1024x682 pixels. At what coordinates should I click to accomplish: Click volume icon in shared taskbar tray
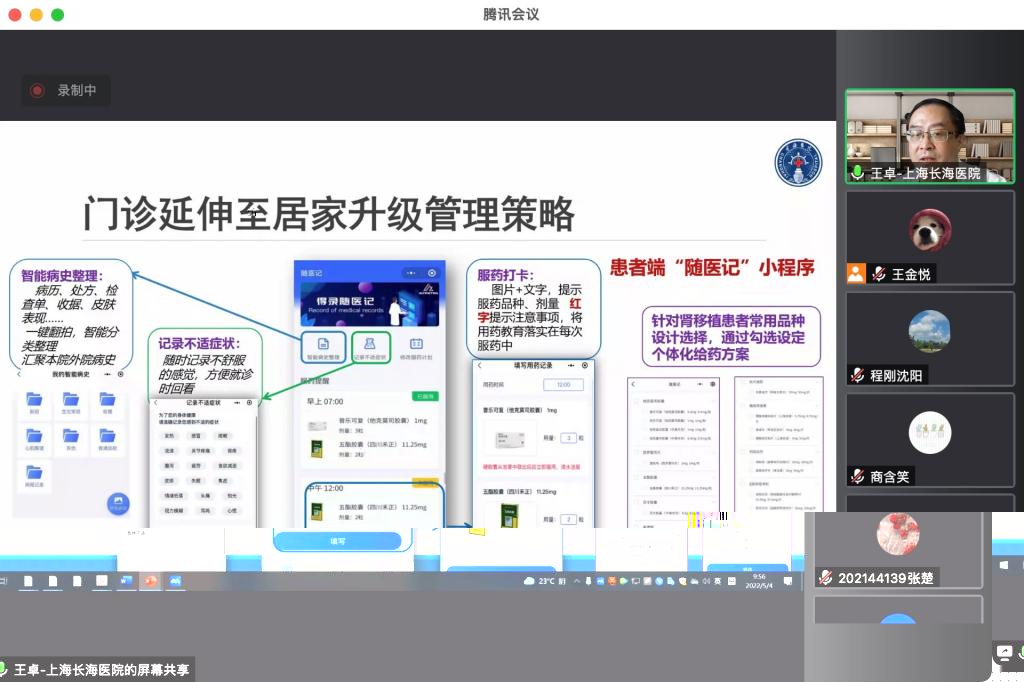(706, 581)
